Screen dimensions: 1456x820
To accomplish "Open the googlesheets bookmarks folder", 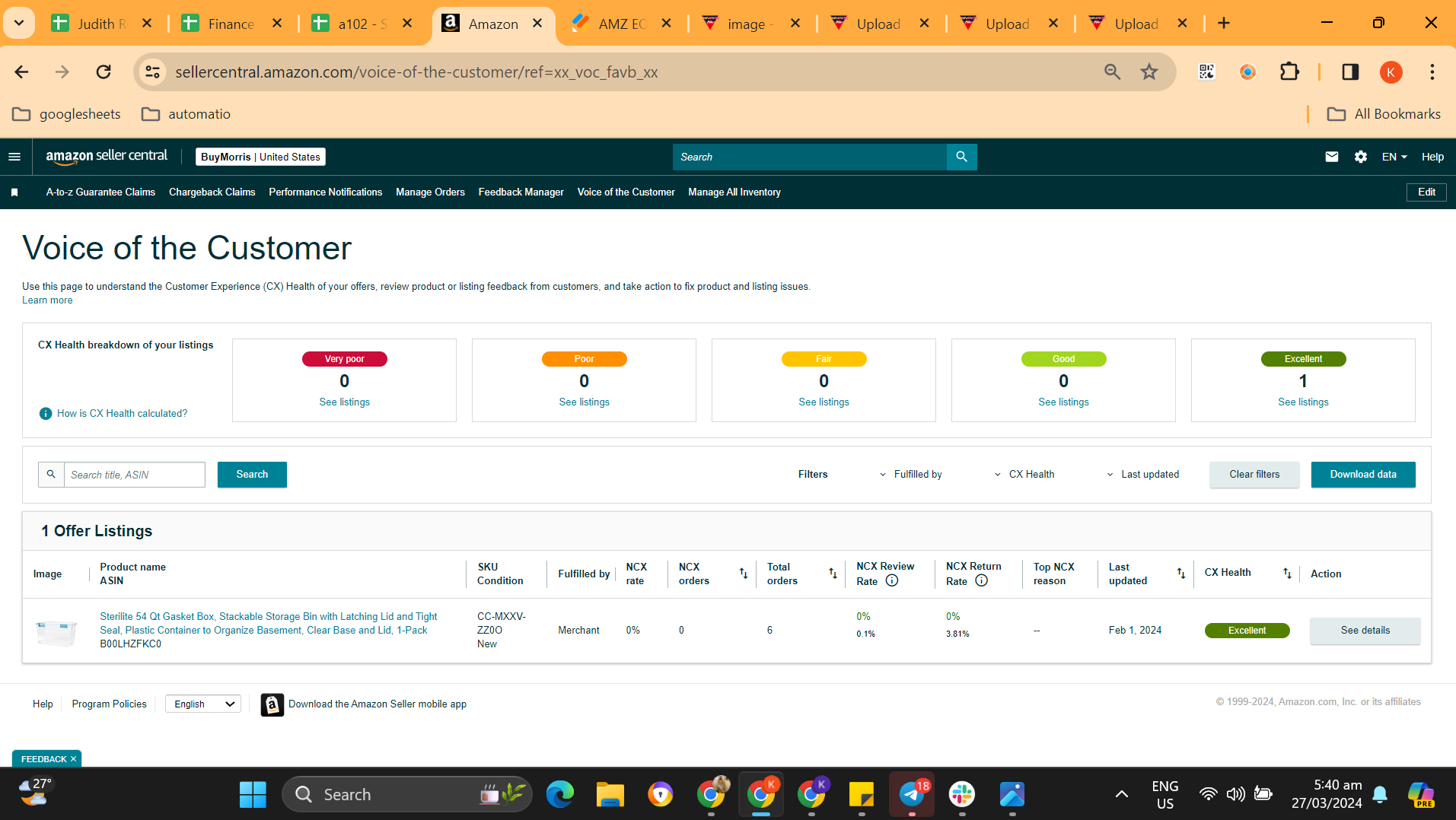I will pos(67,114).
